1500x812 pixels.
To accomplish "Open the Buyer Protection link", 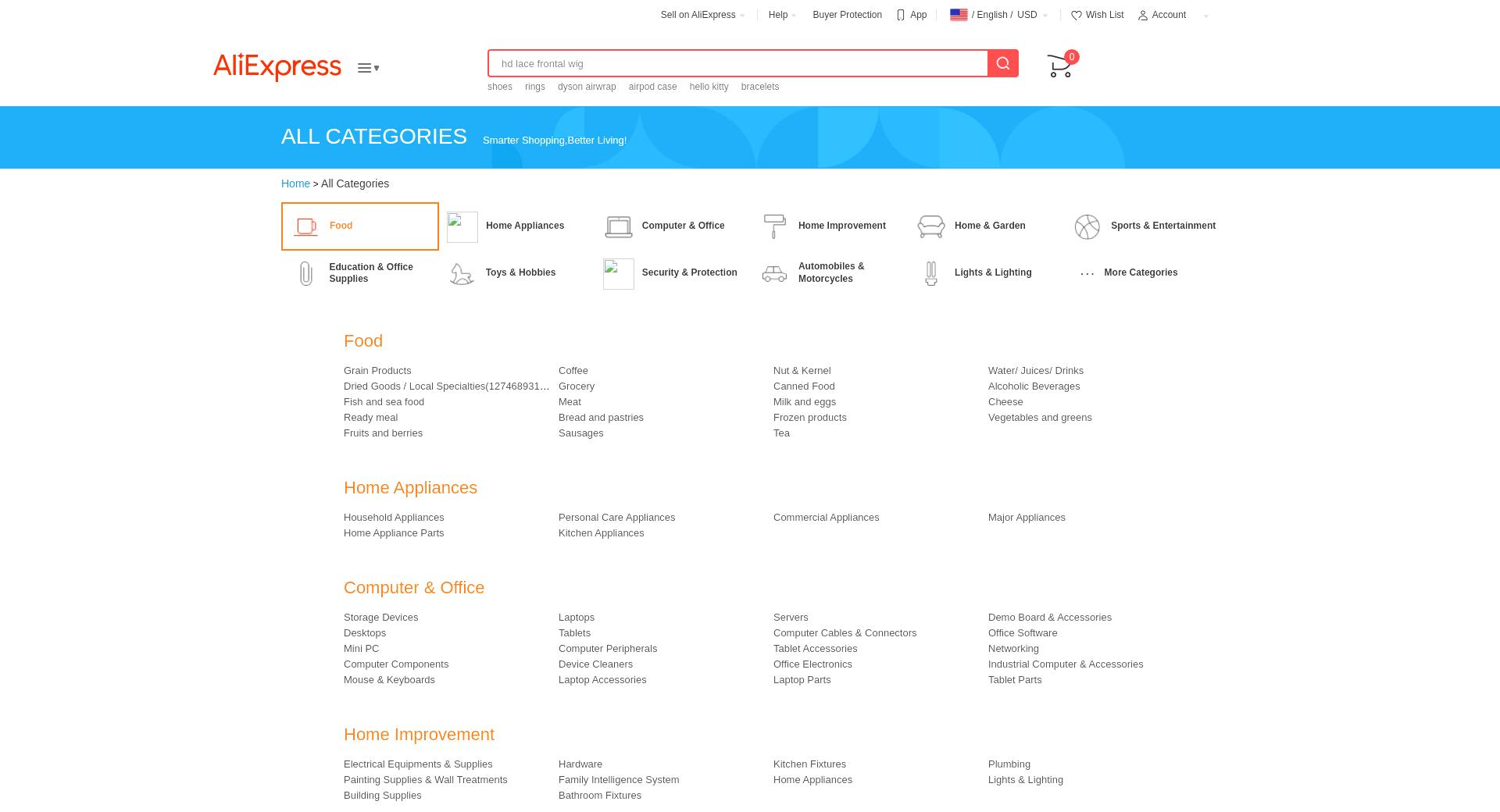I will 847,15.
